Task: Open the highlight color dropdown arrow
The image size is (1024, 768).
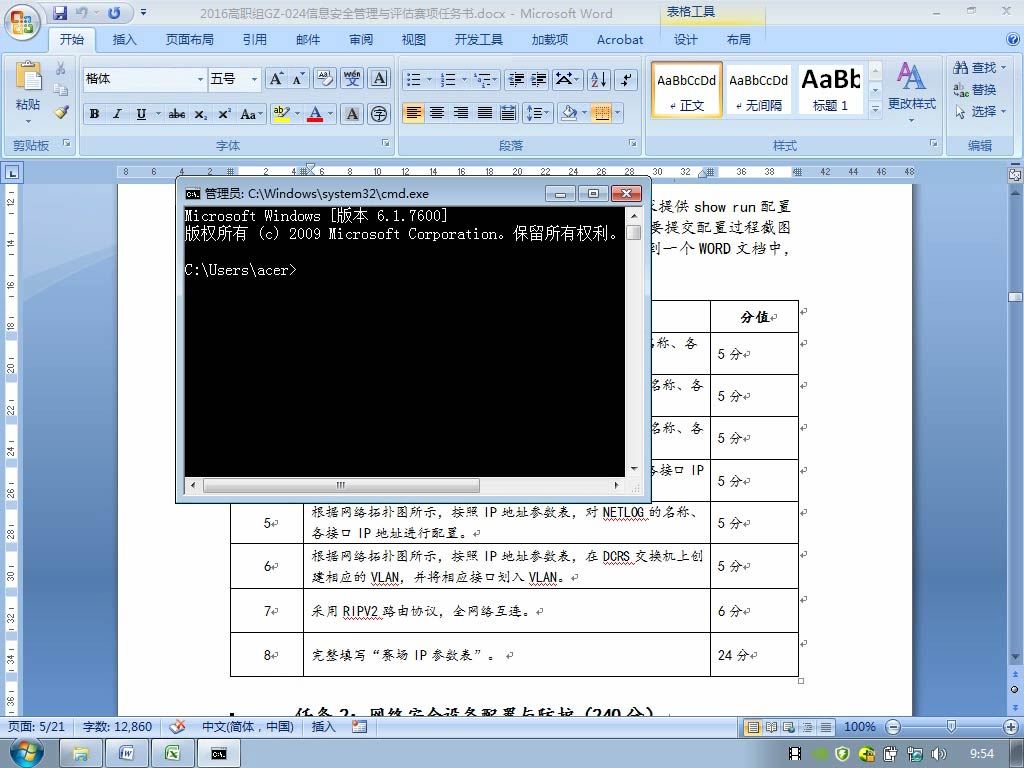Action: (297, 114)
